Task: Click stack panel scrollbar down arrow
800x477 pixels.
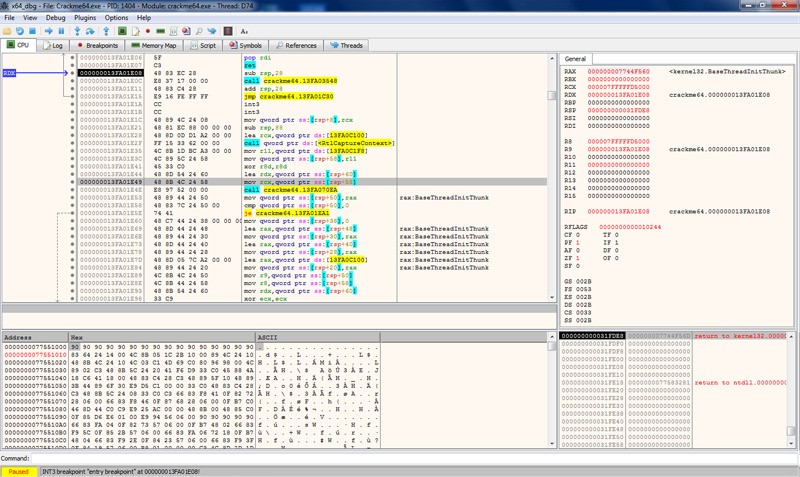Action: 791,443
